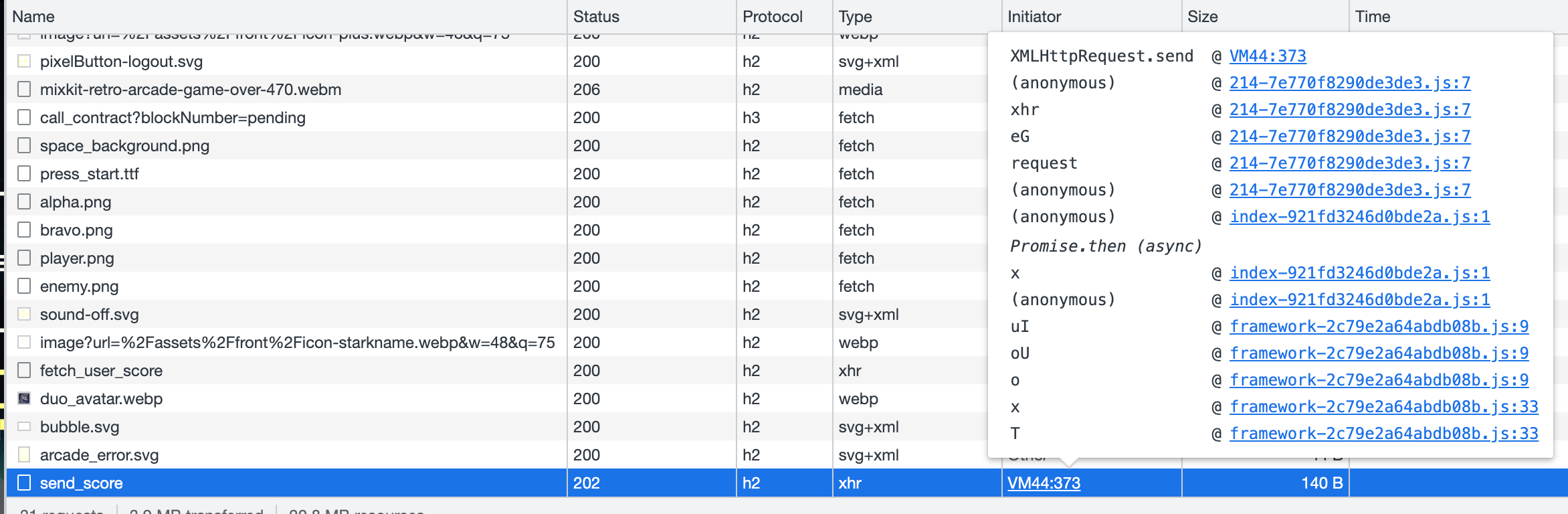Open the framework-2c79e2a64abdb08b.js:9 link for oU
Screen dimensions: 1568x514
[1379, 353]
